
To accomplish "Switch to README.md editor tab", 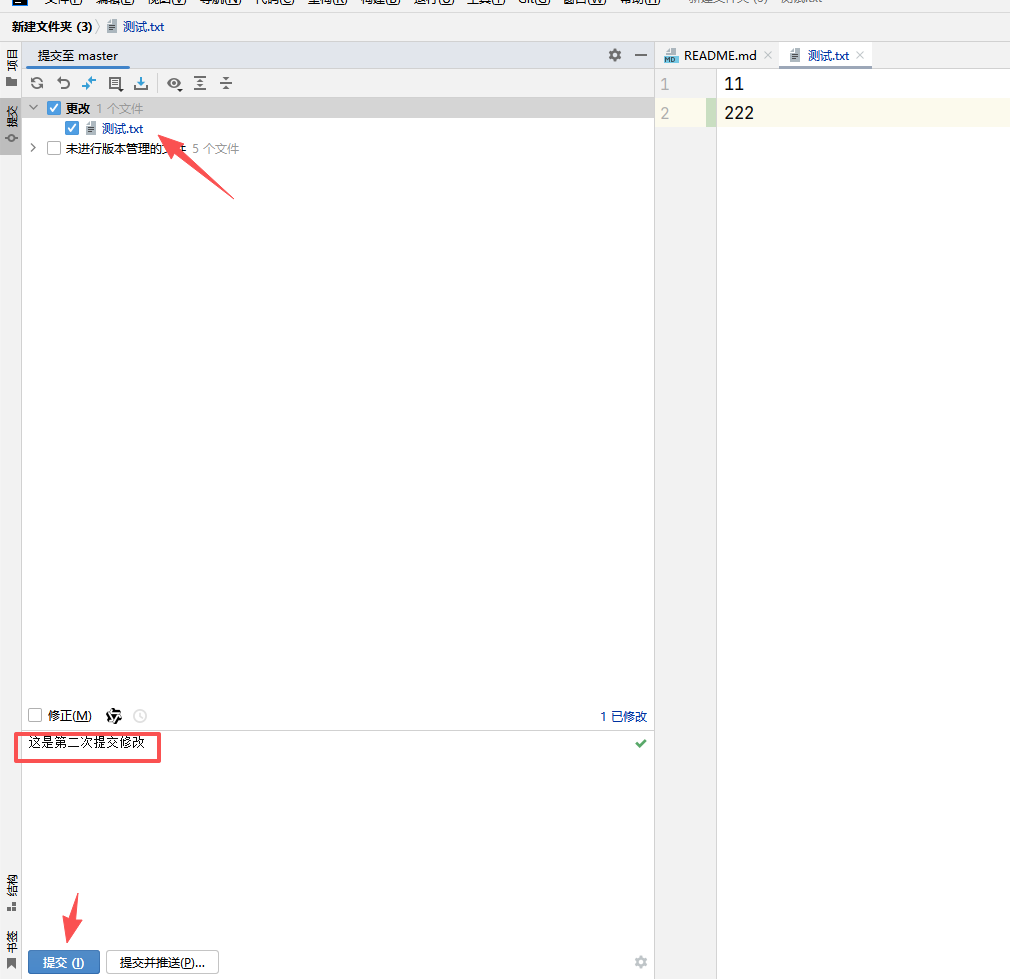I will point(719,56).
